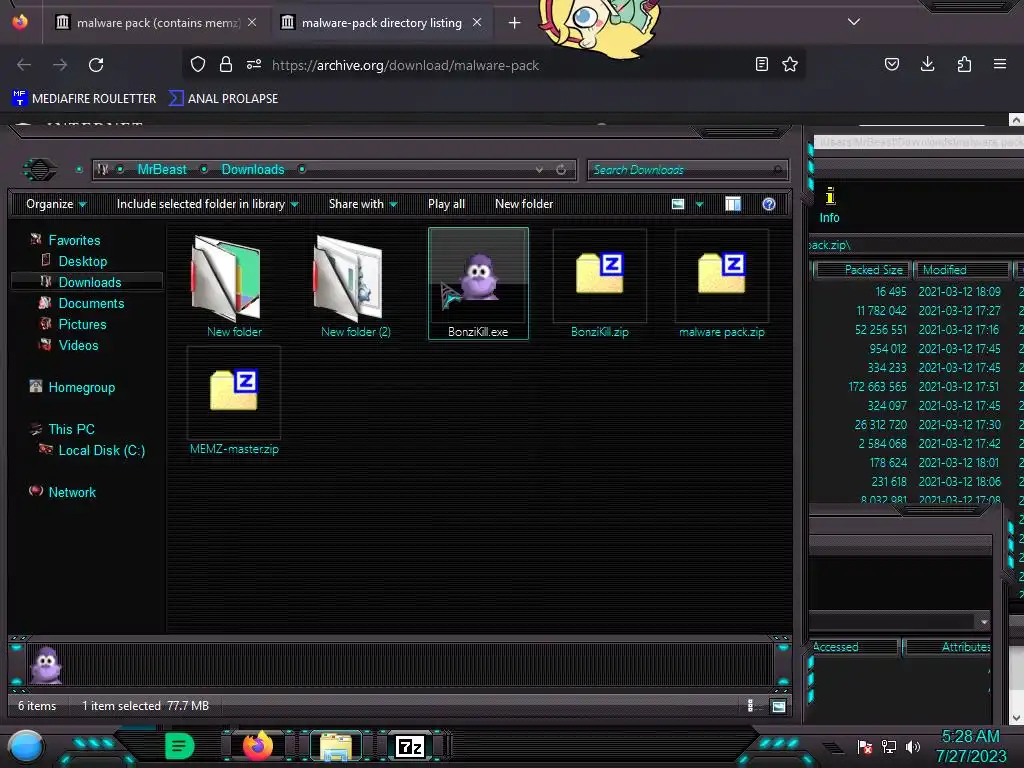Refresh the Explorer Downloads folder

pyautogui.click(x=561, y=170)
